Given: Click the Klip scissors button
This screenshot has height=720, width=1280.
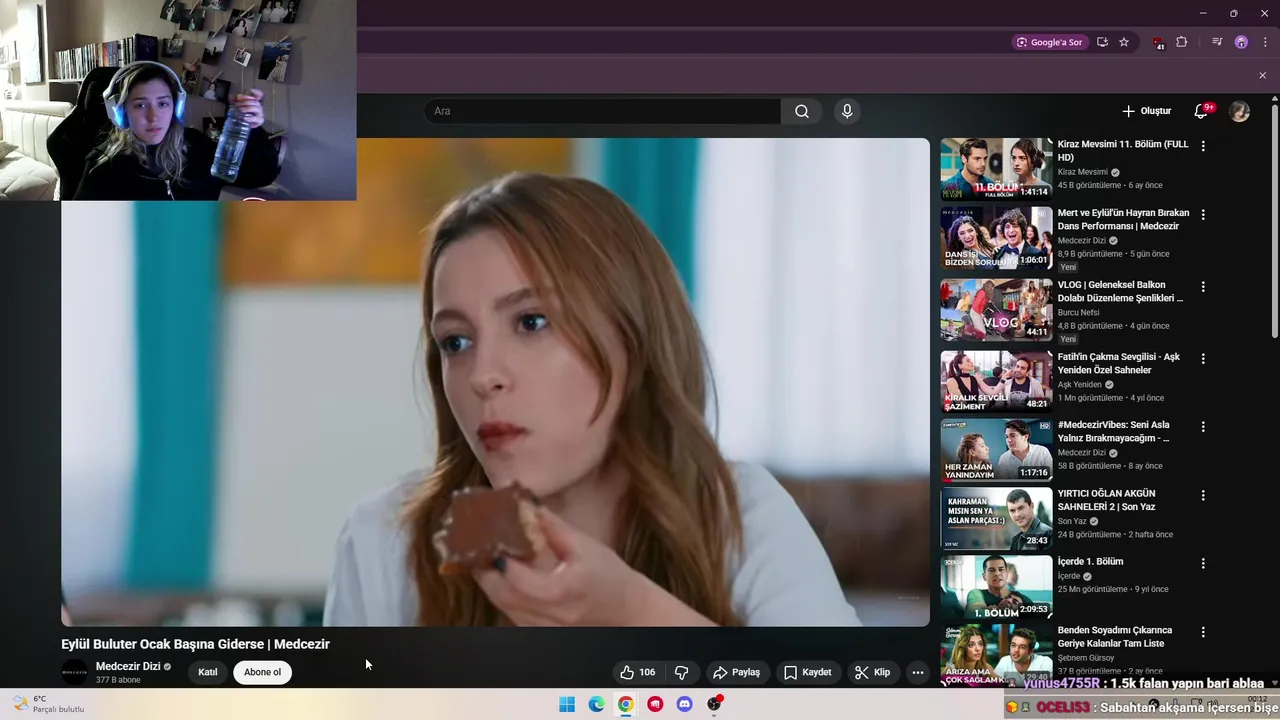Looking at the screenshot, I should pyautogui.click(x=872, y=672).
